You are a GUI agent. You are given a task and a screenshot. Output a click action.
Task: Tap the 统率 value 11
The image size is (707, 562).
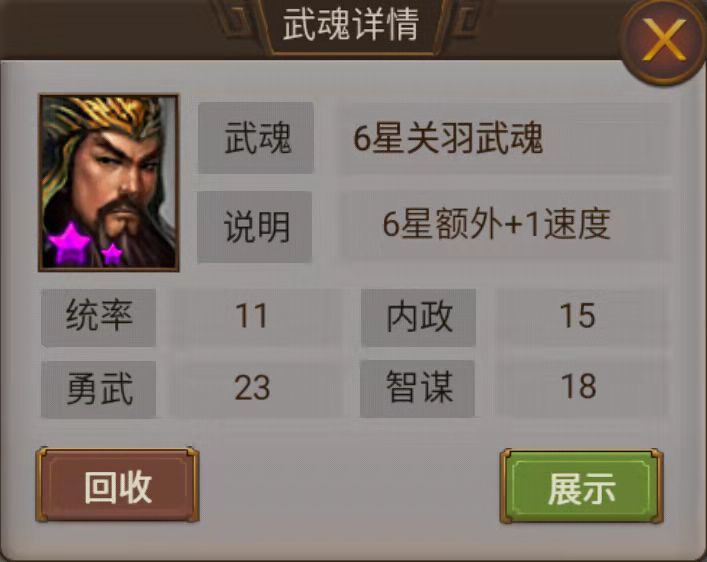[x=252, y=316]
